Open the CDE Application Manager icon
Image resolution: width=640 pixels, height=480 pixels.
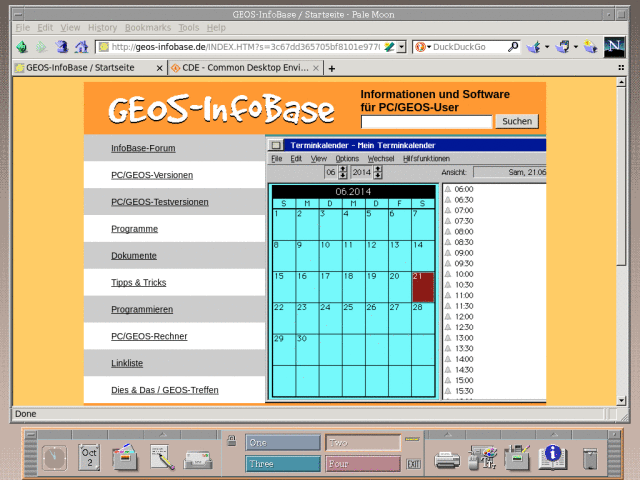pos(517,457)
